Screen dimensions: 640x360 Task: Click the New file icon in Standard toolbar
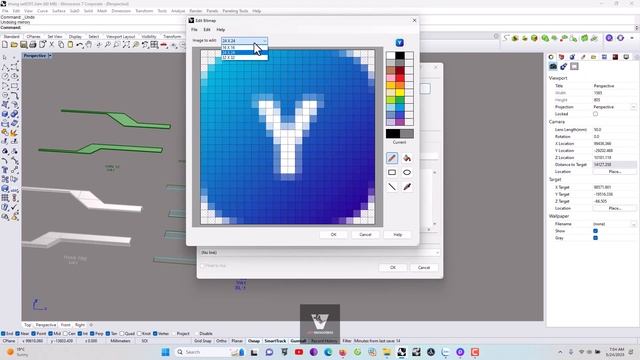coord(5,44)
